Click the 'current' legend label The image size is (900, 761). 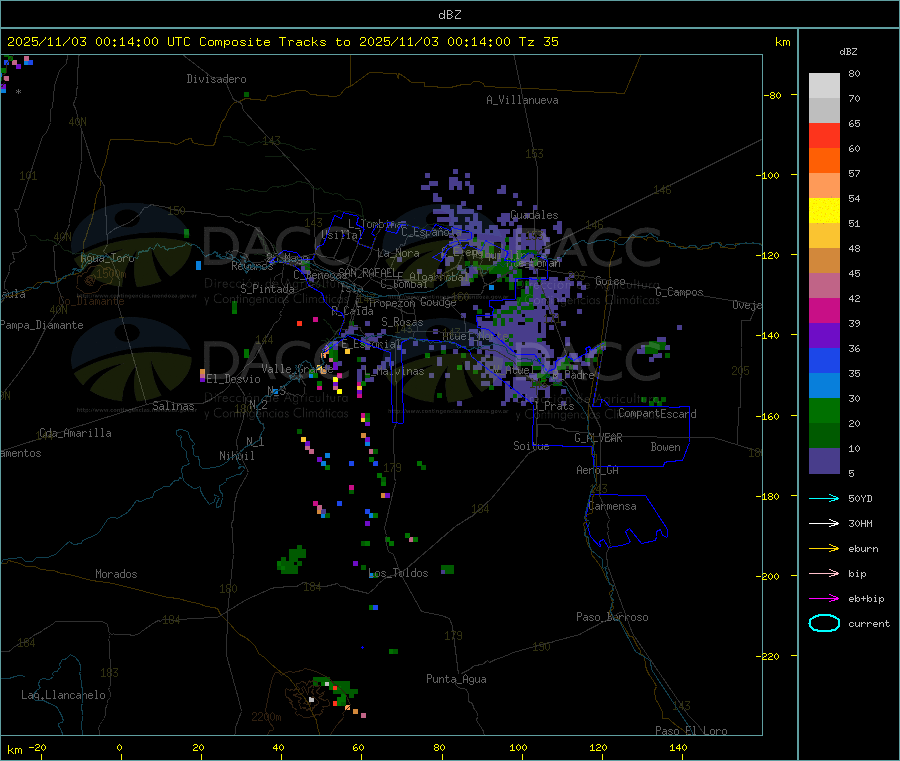coord(868,624)
